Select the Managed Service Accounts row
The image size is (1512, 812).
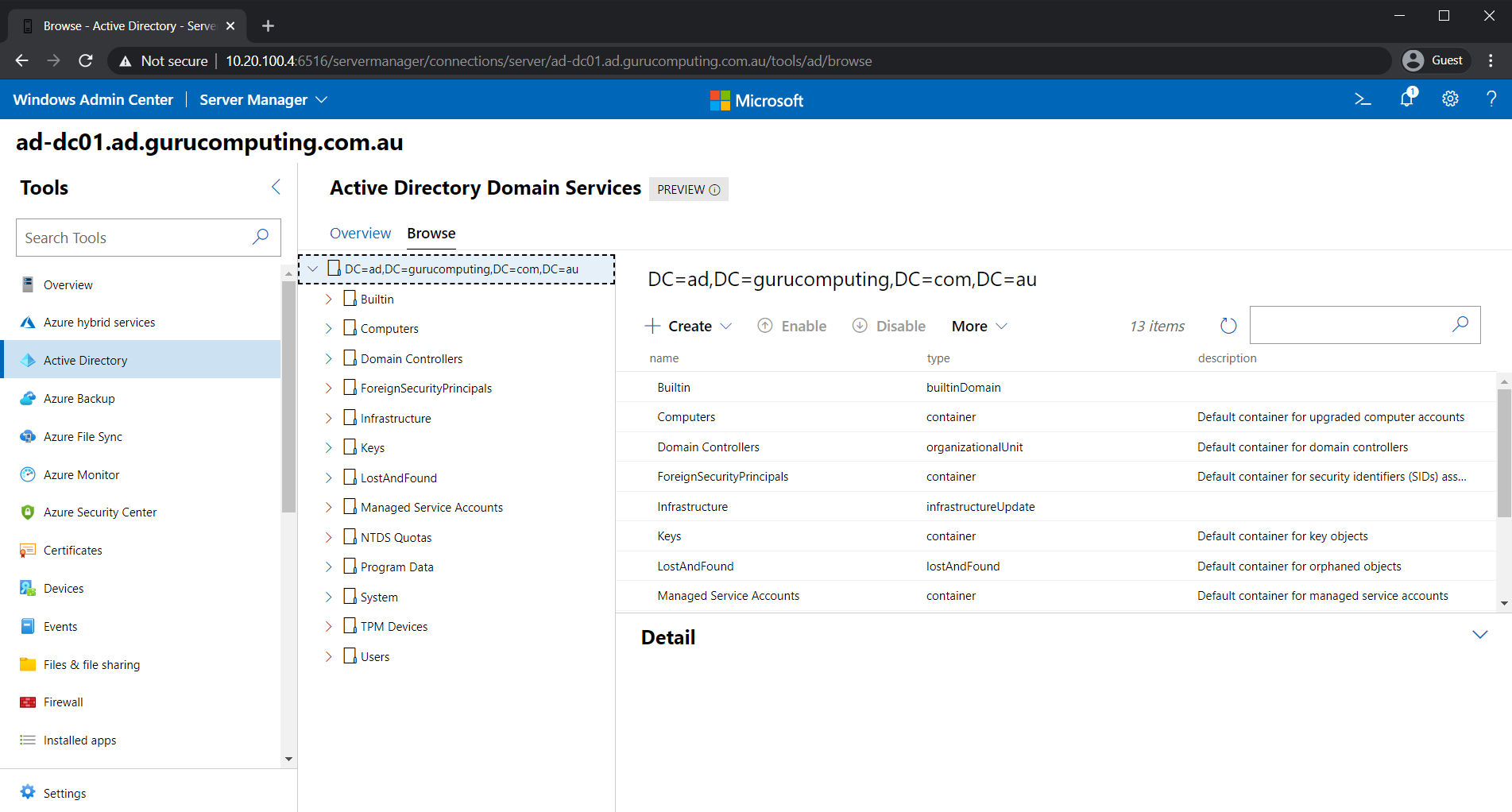point(1056,596)
